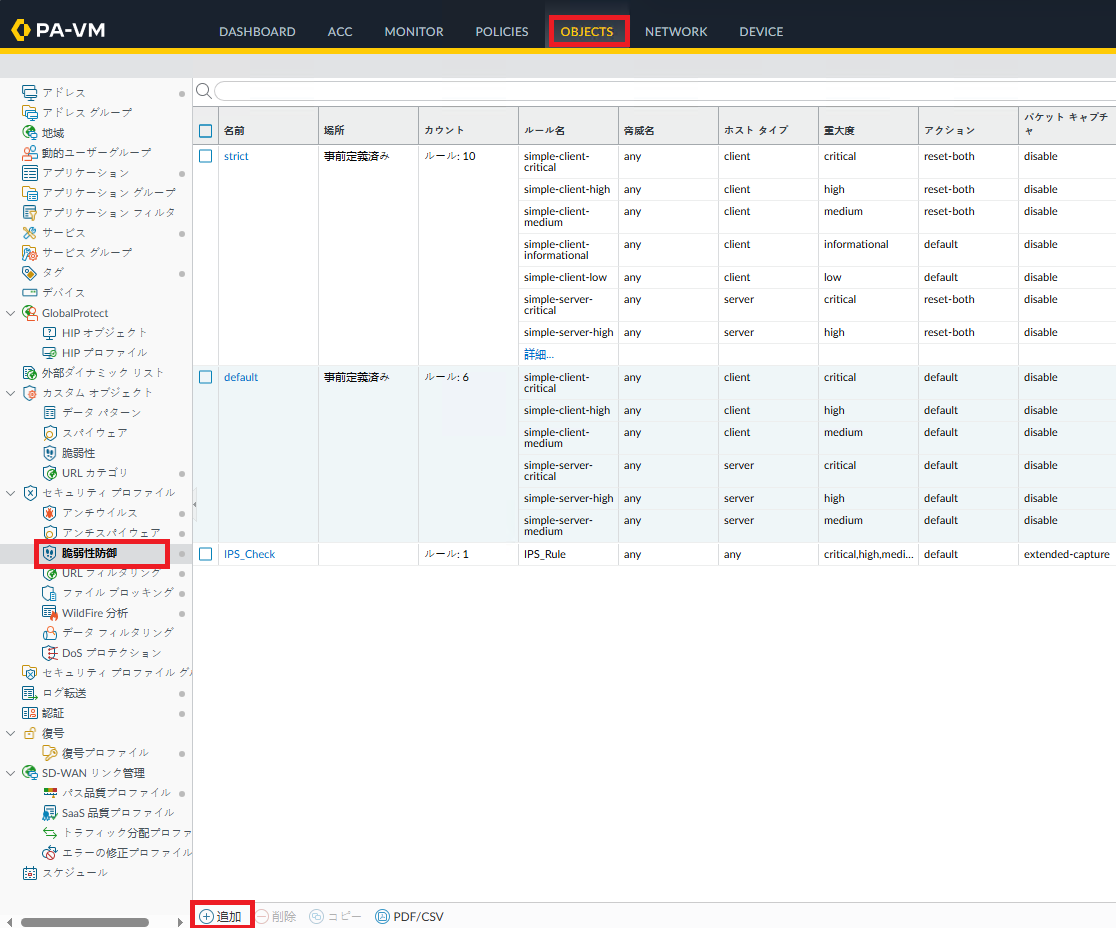
Task: Check the default profile checkbox
Action: [206, 377]
